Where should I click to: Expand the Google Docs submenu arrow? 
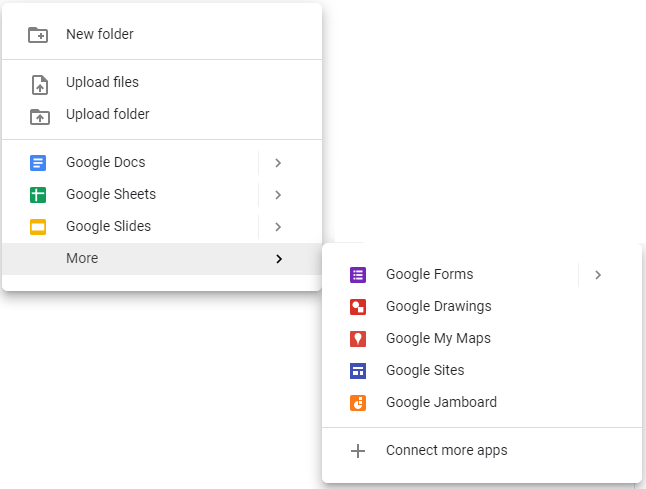[x=278, y=163]
